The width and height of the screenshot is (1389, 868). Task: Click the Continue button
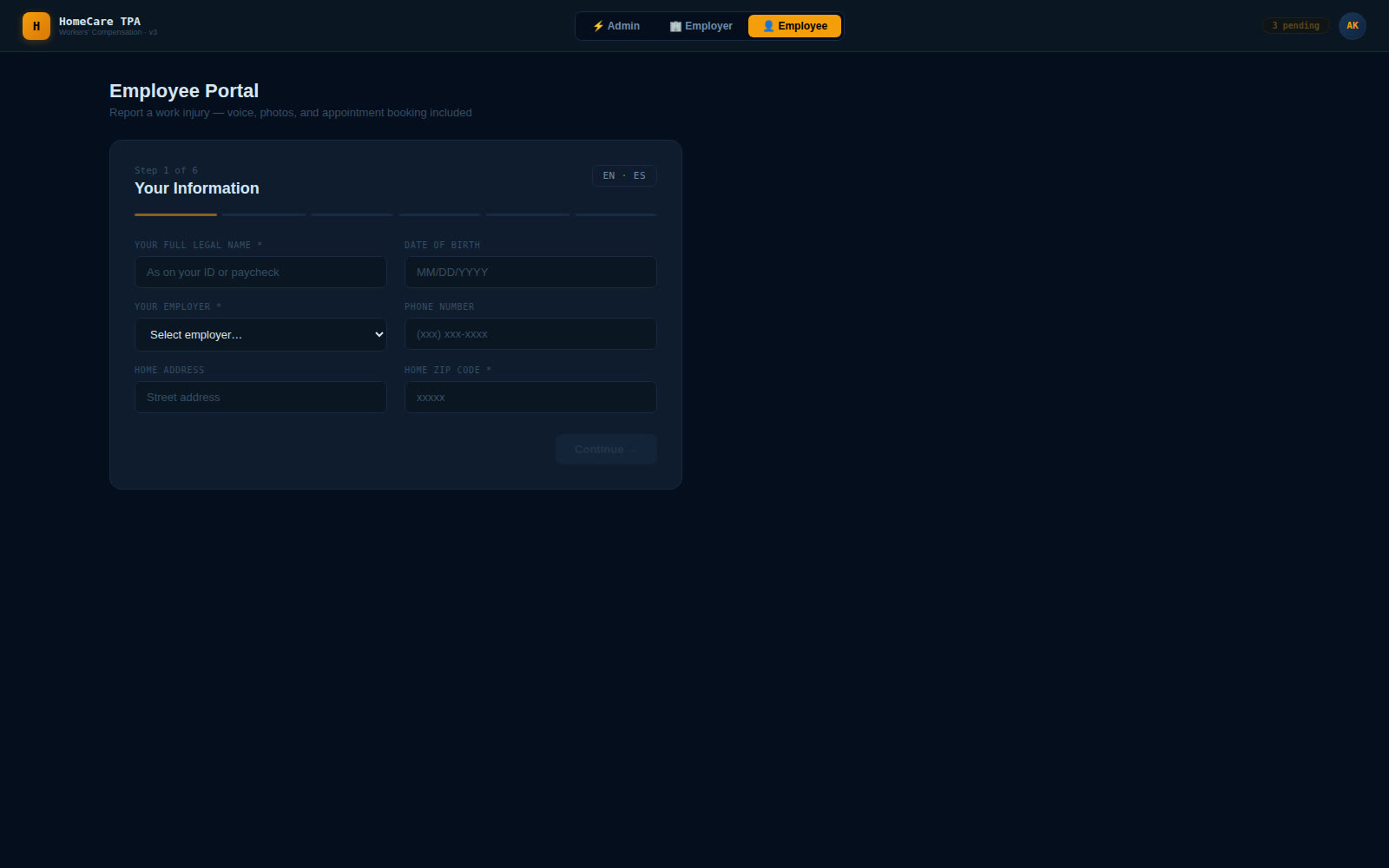pos(606,450)
